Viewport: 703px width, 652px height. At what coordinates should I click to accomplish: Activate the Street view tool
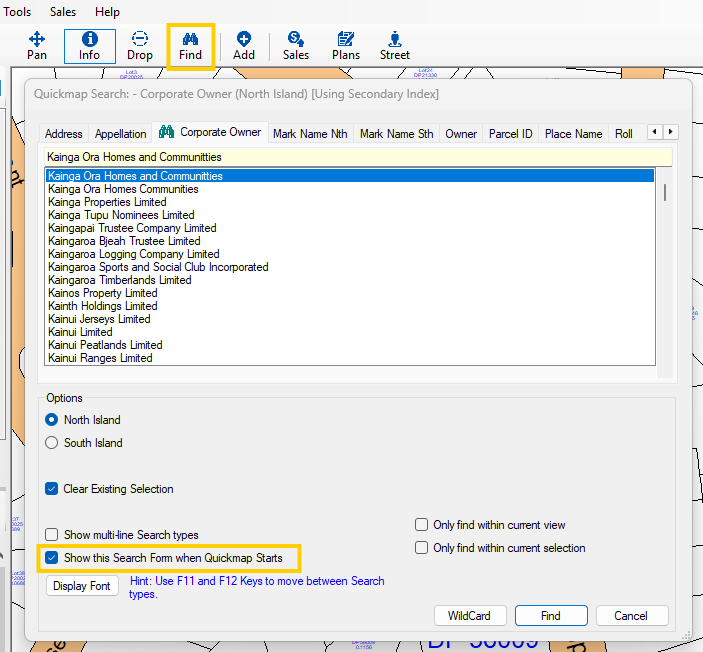click(x=395, y=45)
